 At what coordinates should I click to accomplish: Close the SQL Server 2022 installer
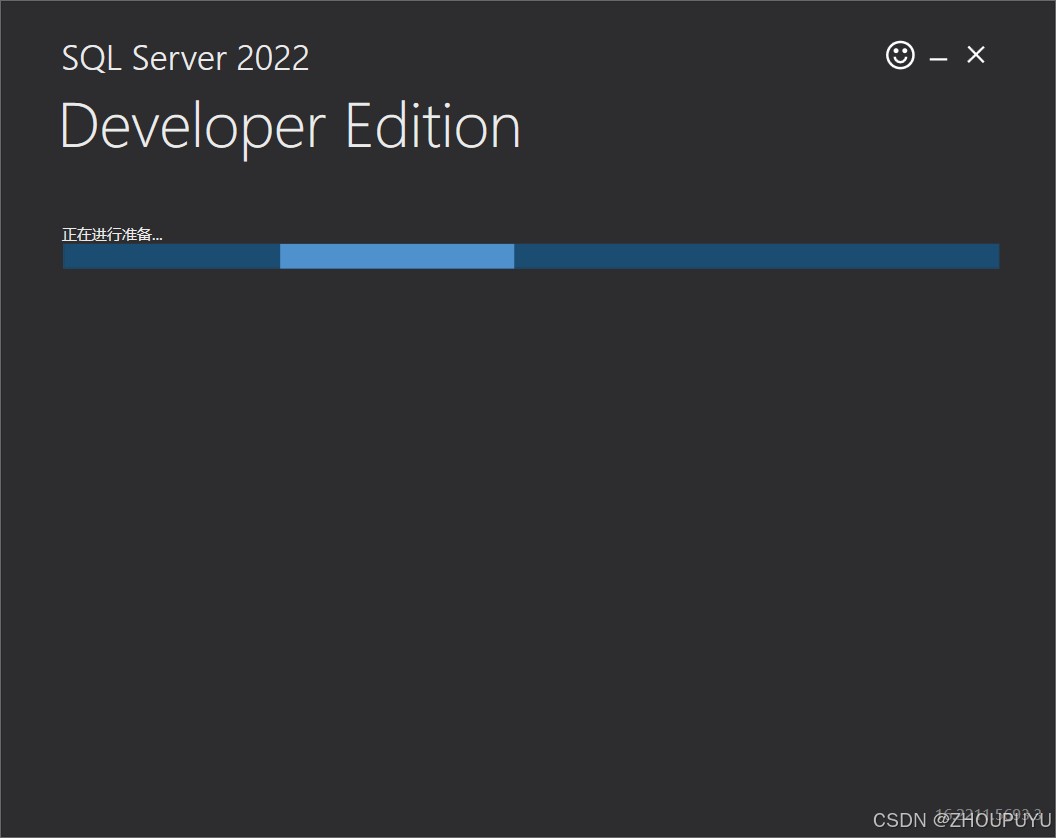coord(976,55)
